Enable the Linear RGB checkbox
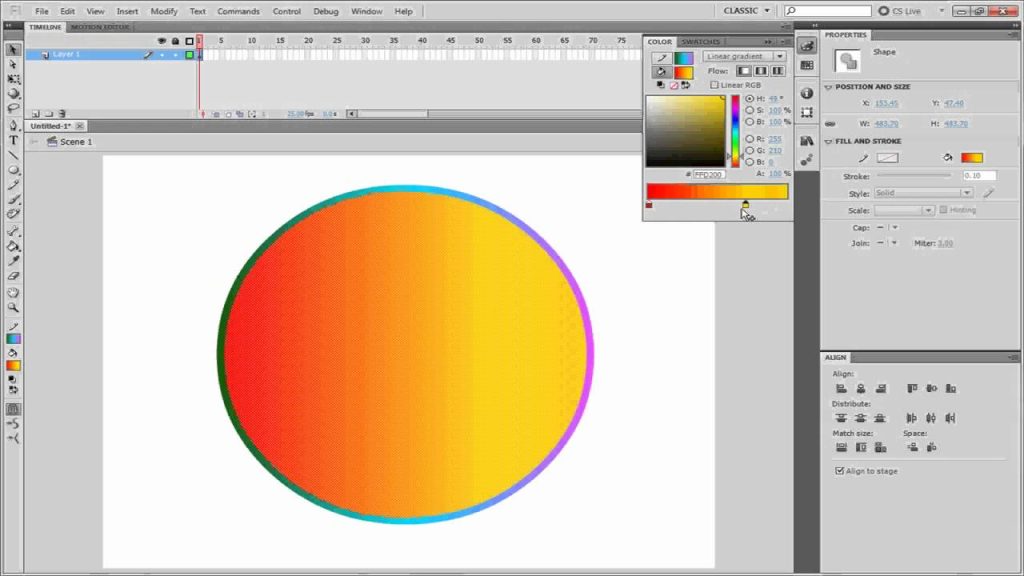The width and height of the screenshot is (1024, 576). pos(714,85)
